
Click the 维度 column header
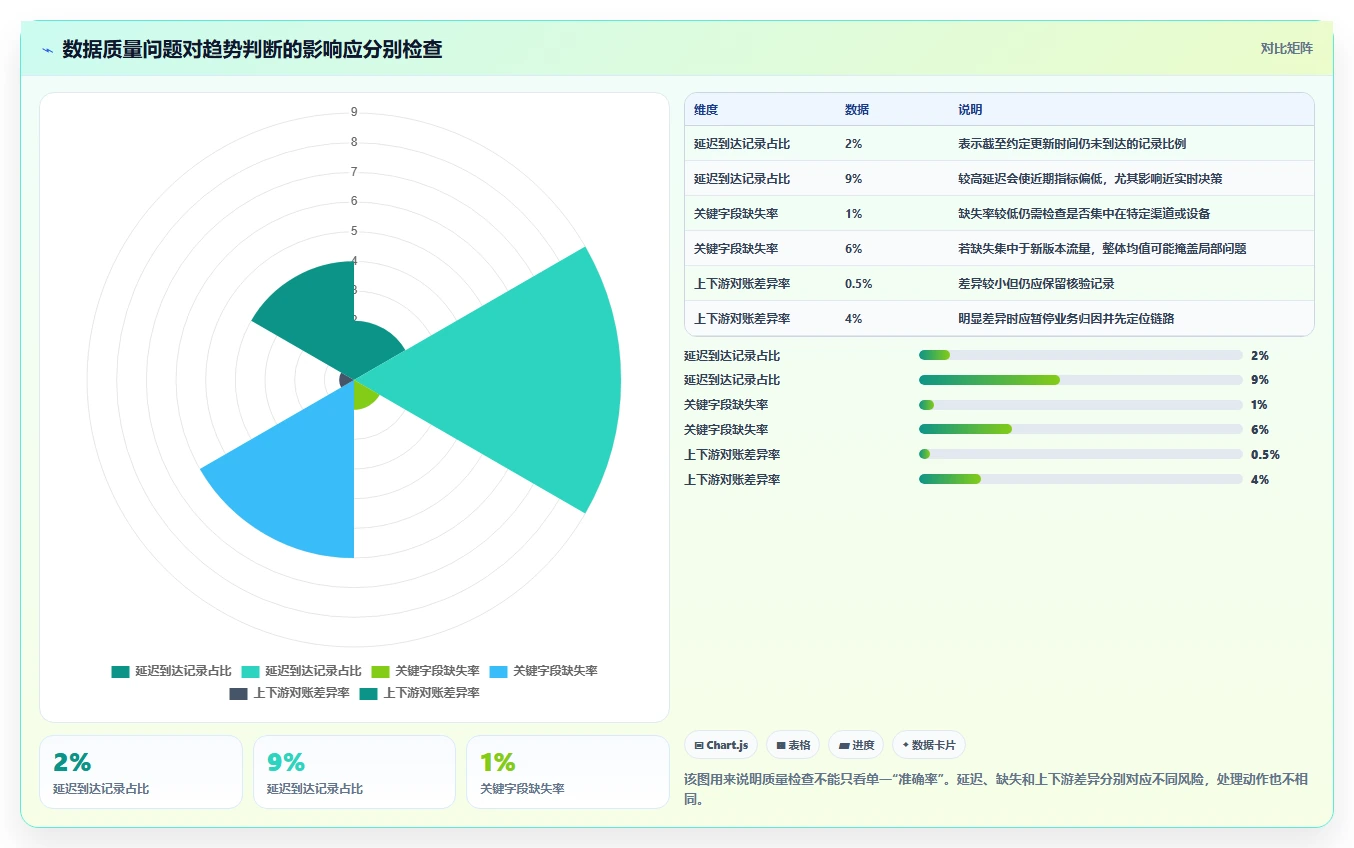tap(706, 110)
